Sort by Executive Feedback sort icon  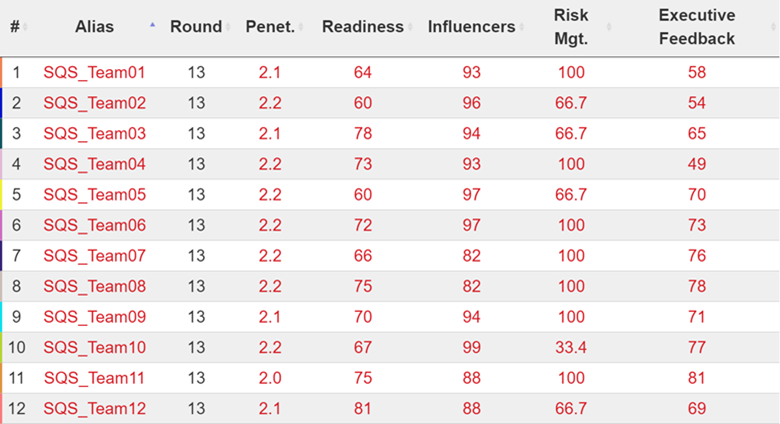[774, 27]
